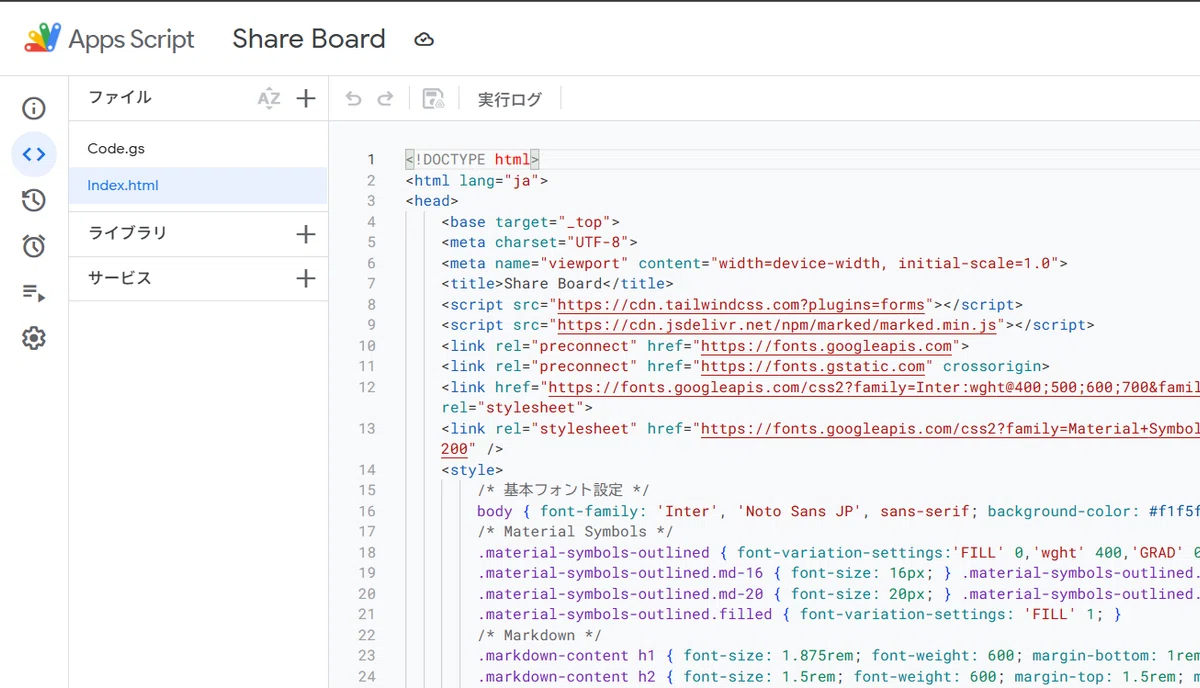Click the html lang ja line
Screen dimensions: 1200x688
476,181
